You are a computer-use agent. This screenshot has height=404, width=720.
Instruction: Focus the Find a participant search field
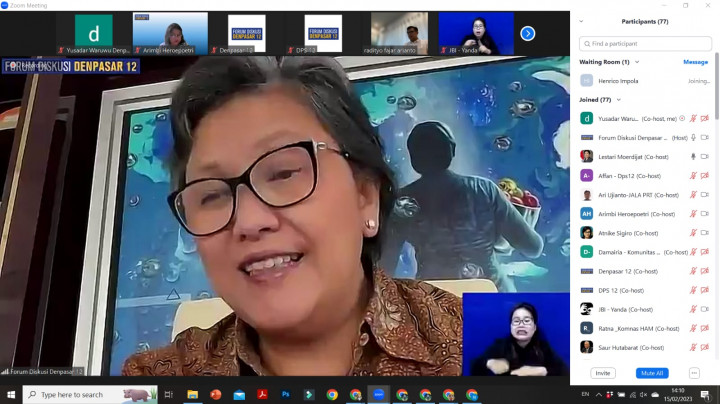click(x=645, y=44)
